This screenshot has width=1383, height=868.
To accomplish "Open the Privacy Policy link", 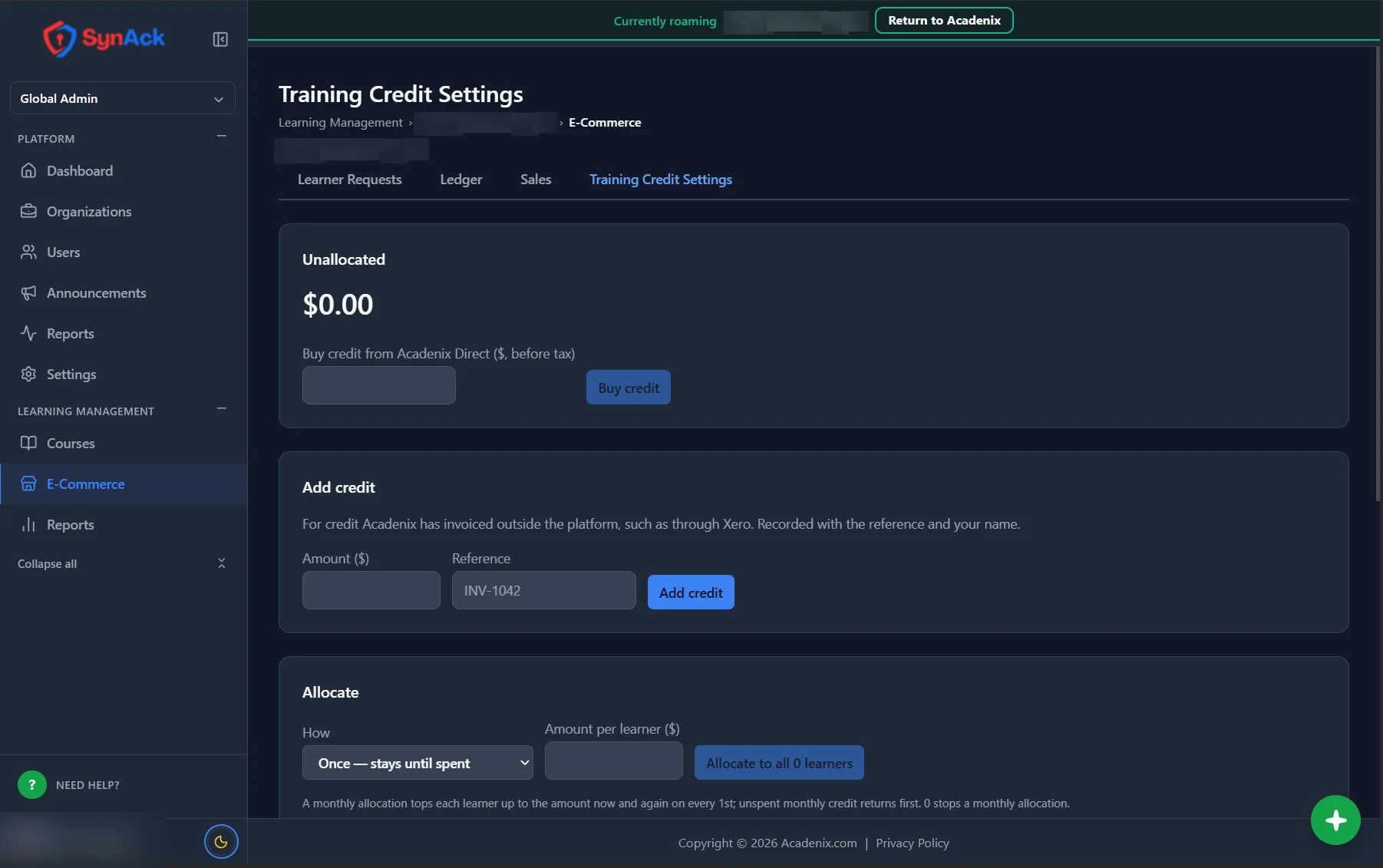I will pyautogui.click(x=913, y=843).
